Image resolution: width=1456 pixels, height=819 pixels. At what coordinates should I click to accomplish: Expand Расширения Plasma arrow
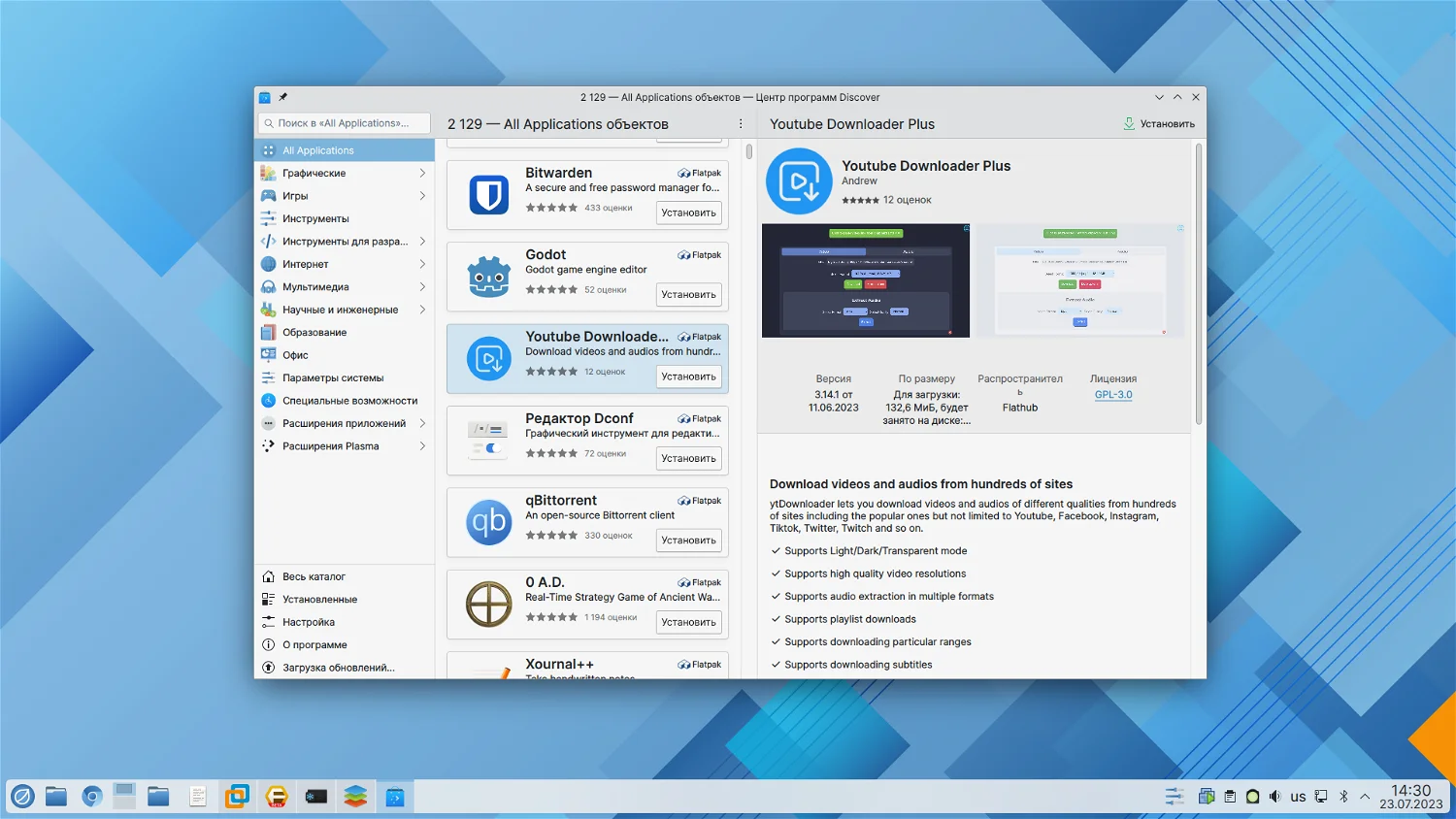422,446
